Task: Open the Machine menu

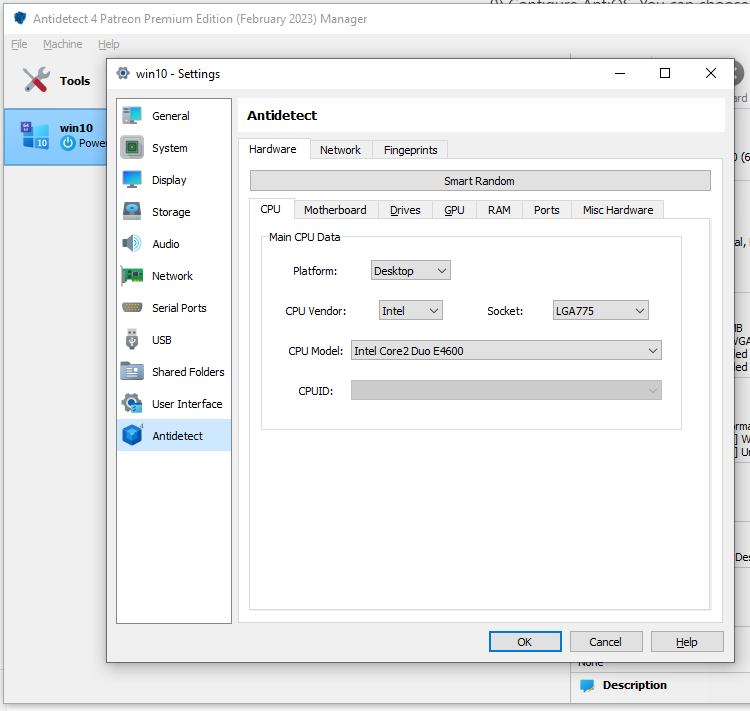Action: 63,44
